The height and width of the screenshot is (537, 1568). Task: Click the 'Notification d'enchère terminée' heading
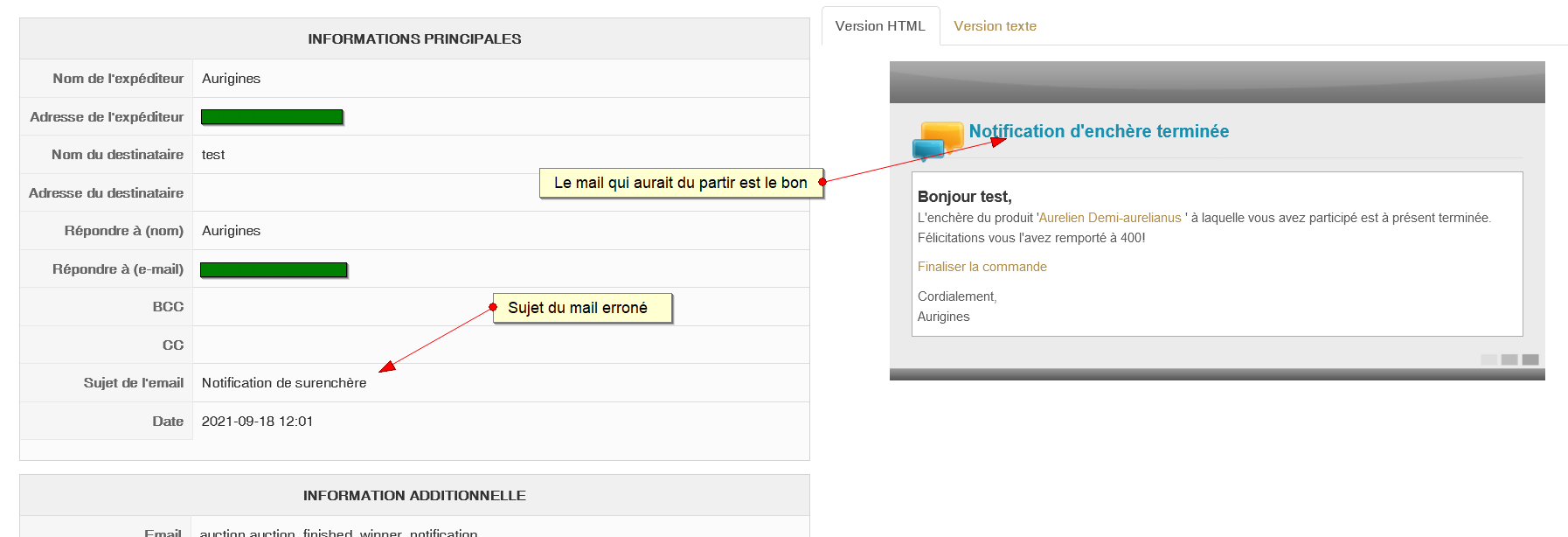pos(1099,131)
